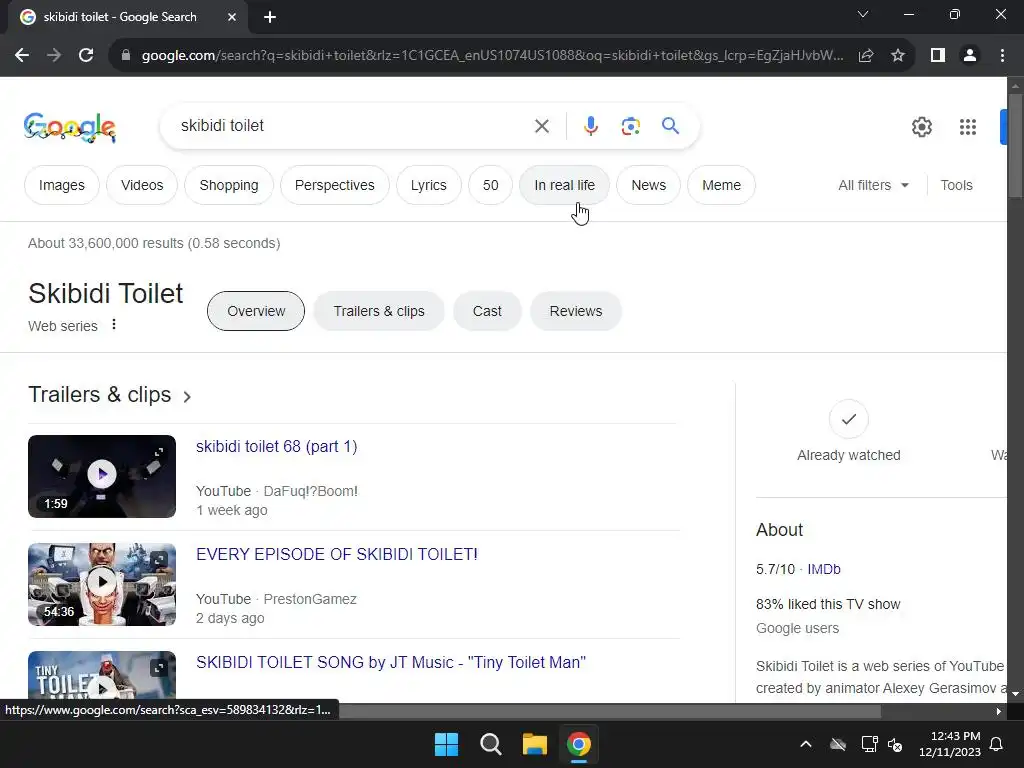The height and width of the screenshot is (768, 1024).
Task: Click the magnifier search button
Action: 670,125
